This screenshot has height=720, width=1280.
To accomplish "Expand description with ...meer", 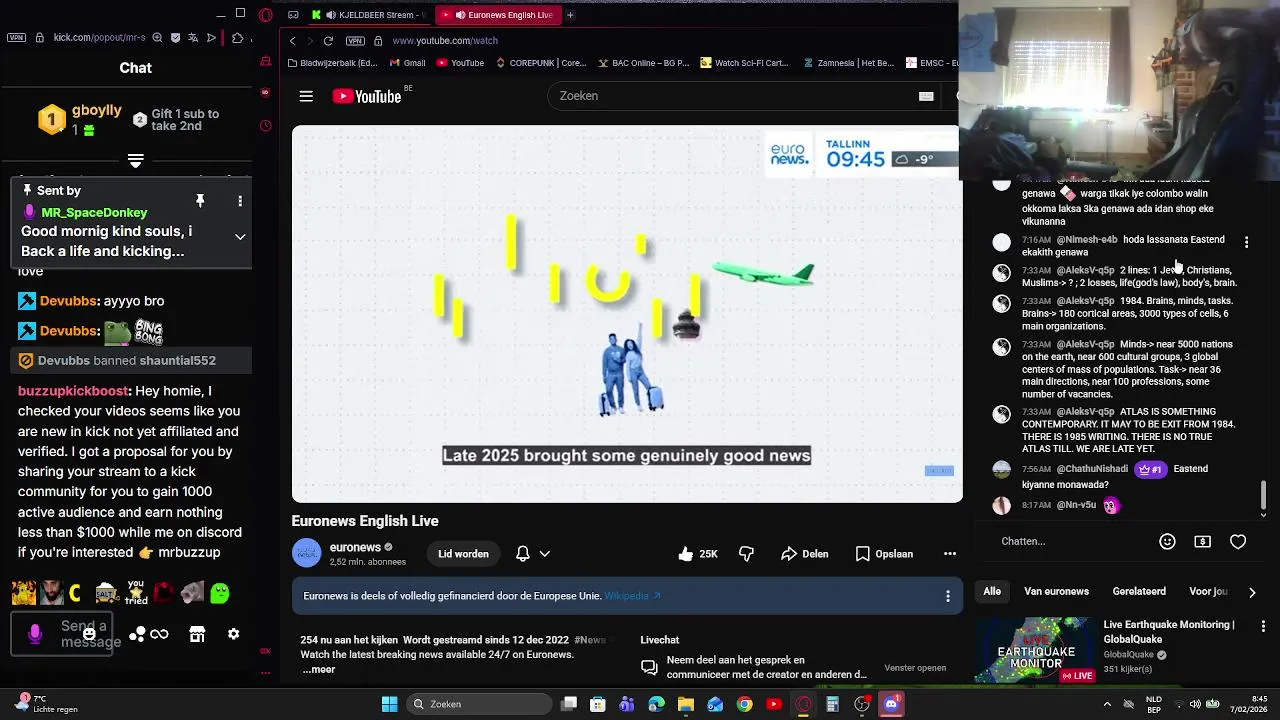I will point(318,669).
